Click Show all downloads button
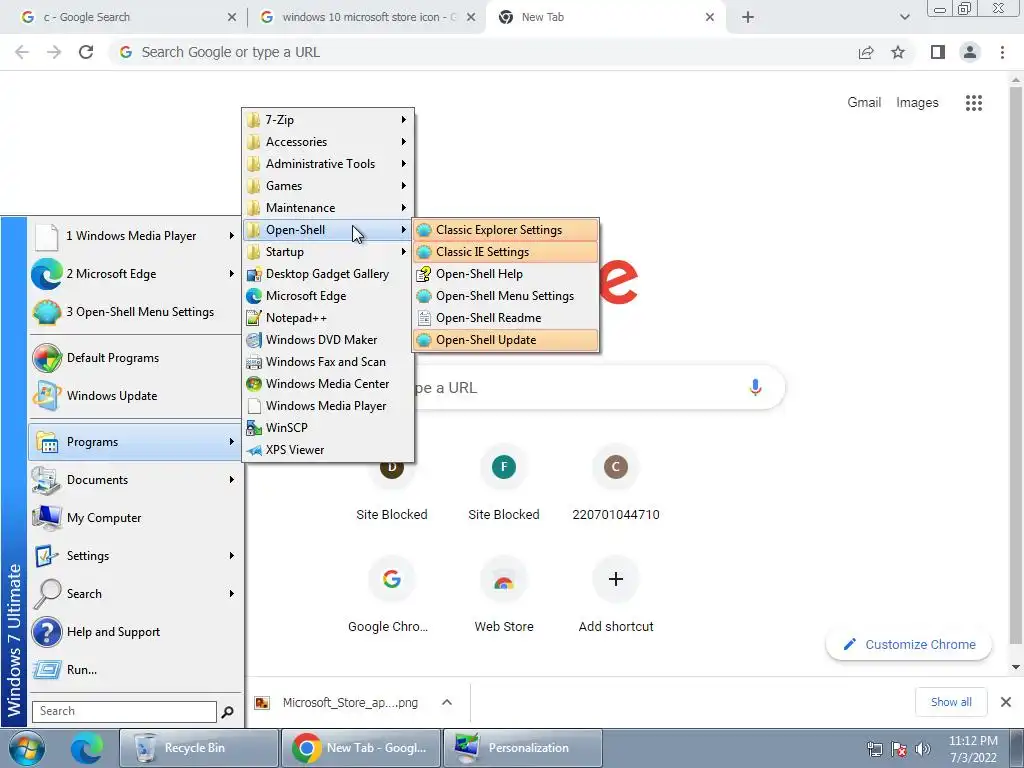Viewport: 1024px width, 768px height. pyautogui.click(x=951, y=702)
